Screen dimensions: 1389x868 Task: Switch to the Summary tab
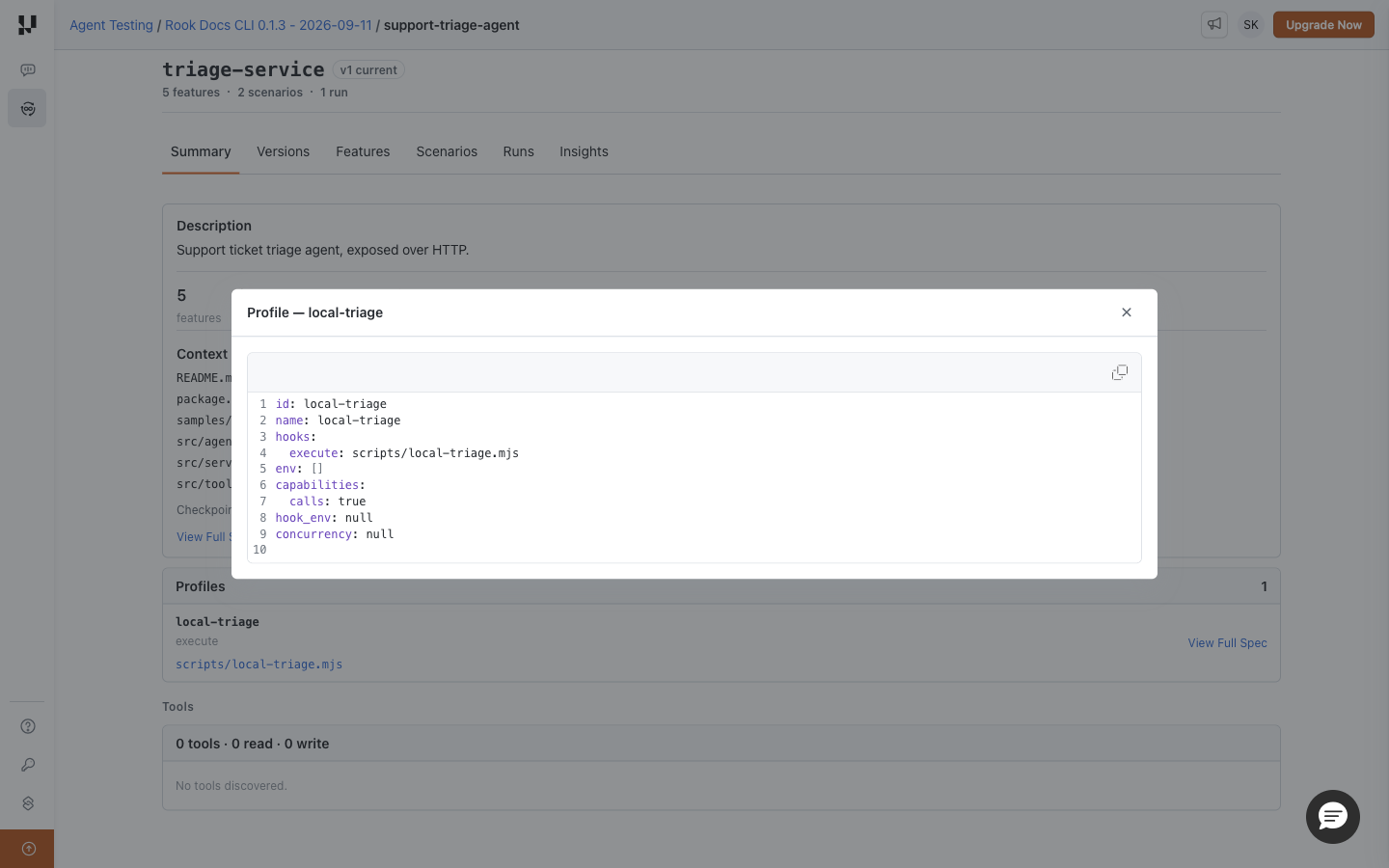[x=201, y=151]
